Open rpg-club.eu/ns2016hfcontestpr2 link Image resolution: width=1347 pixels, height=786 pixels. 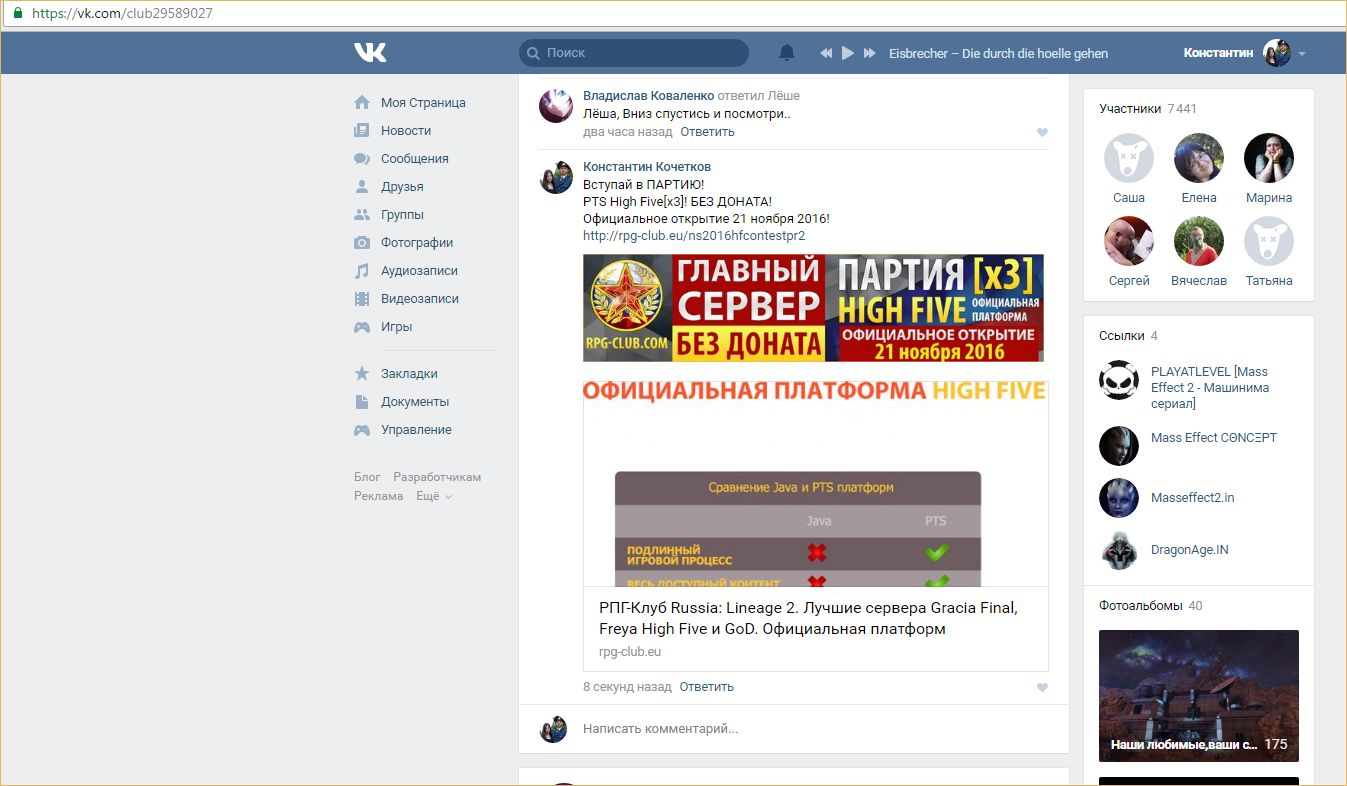point(694,235)
